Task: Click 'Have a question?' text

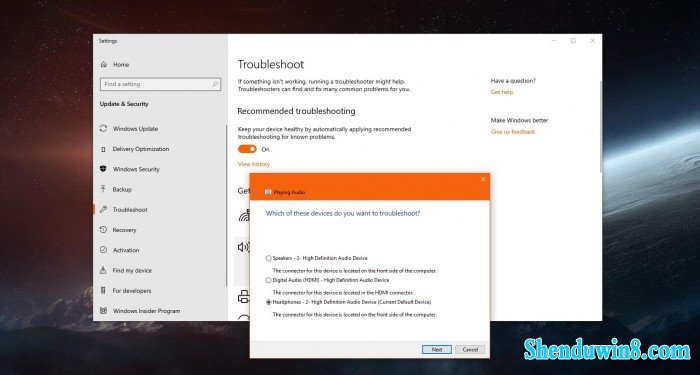Action: click(513, 81)
